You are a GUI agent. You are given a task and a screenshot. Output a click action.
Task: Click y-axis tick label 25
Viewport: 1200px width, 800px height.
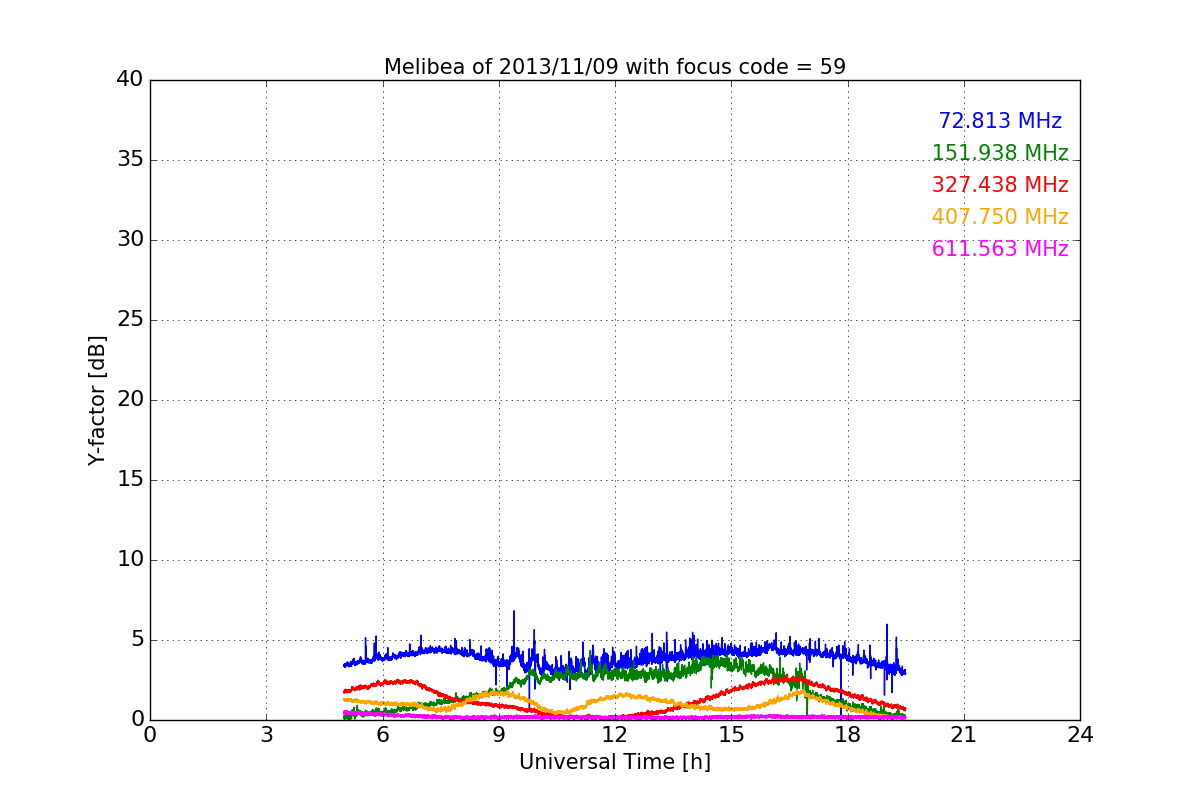(x=130, y=320)
